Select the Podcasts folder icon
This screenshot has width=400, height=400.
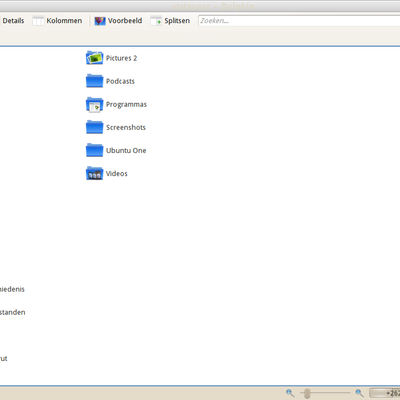pyautogui.click(x=94, y=81)
